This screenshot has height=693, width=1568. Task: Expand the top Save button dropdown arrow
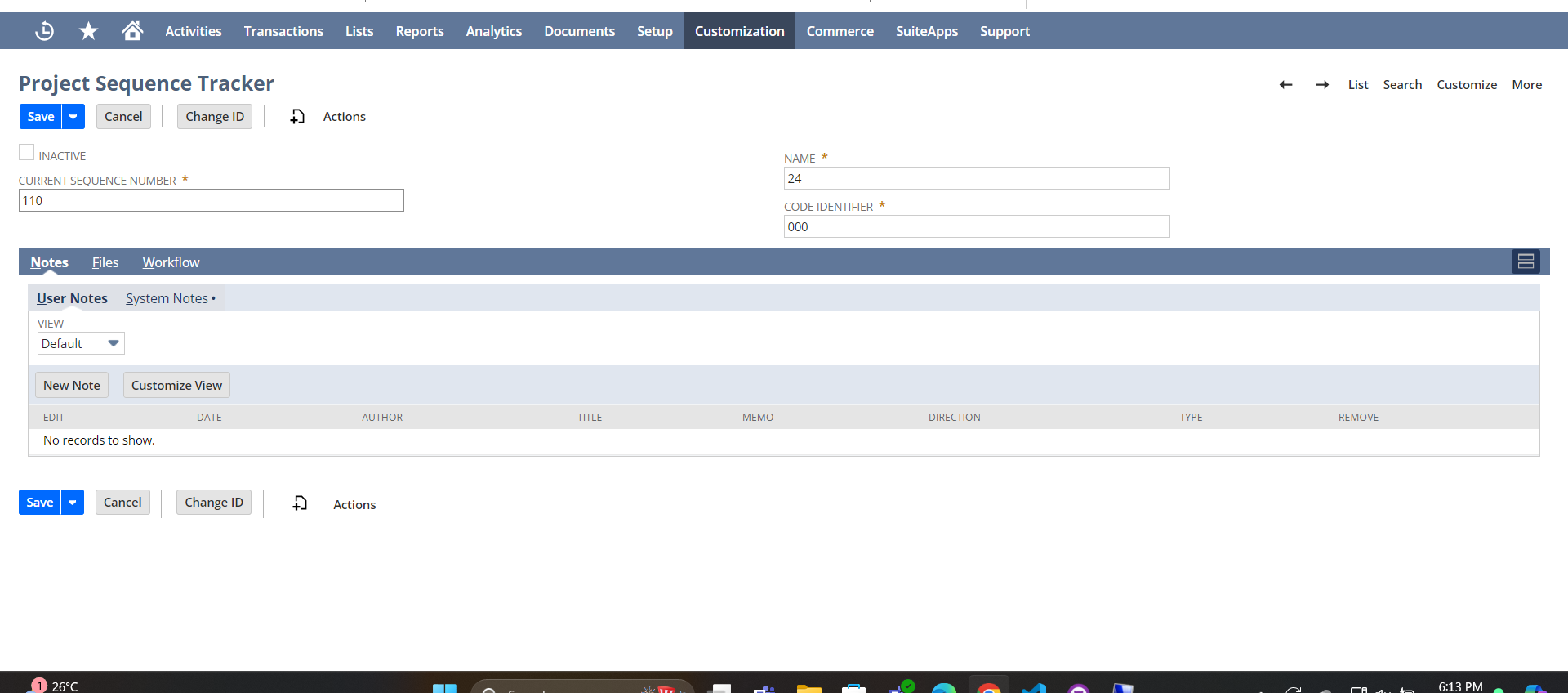pos(73,117)
